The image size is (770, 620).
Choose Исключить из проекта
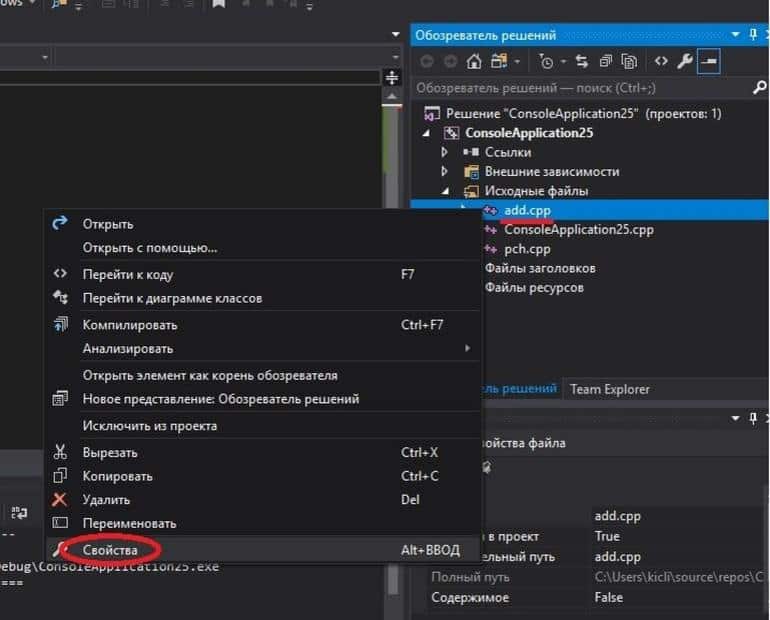tap(263, 426)
